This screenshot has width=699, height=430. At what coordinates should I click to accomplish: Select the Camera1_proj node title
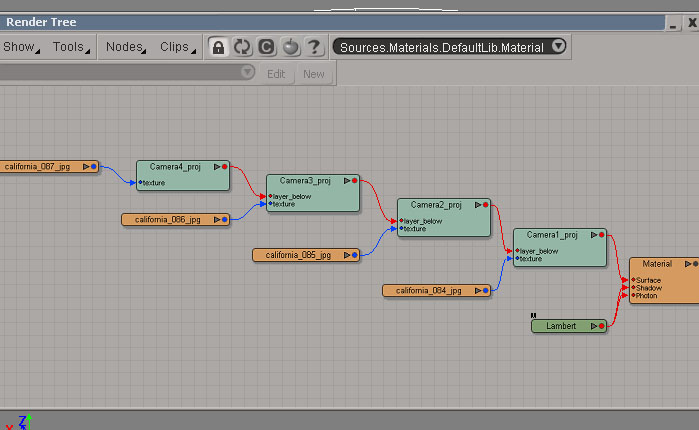click(552, 235)
